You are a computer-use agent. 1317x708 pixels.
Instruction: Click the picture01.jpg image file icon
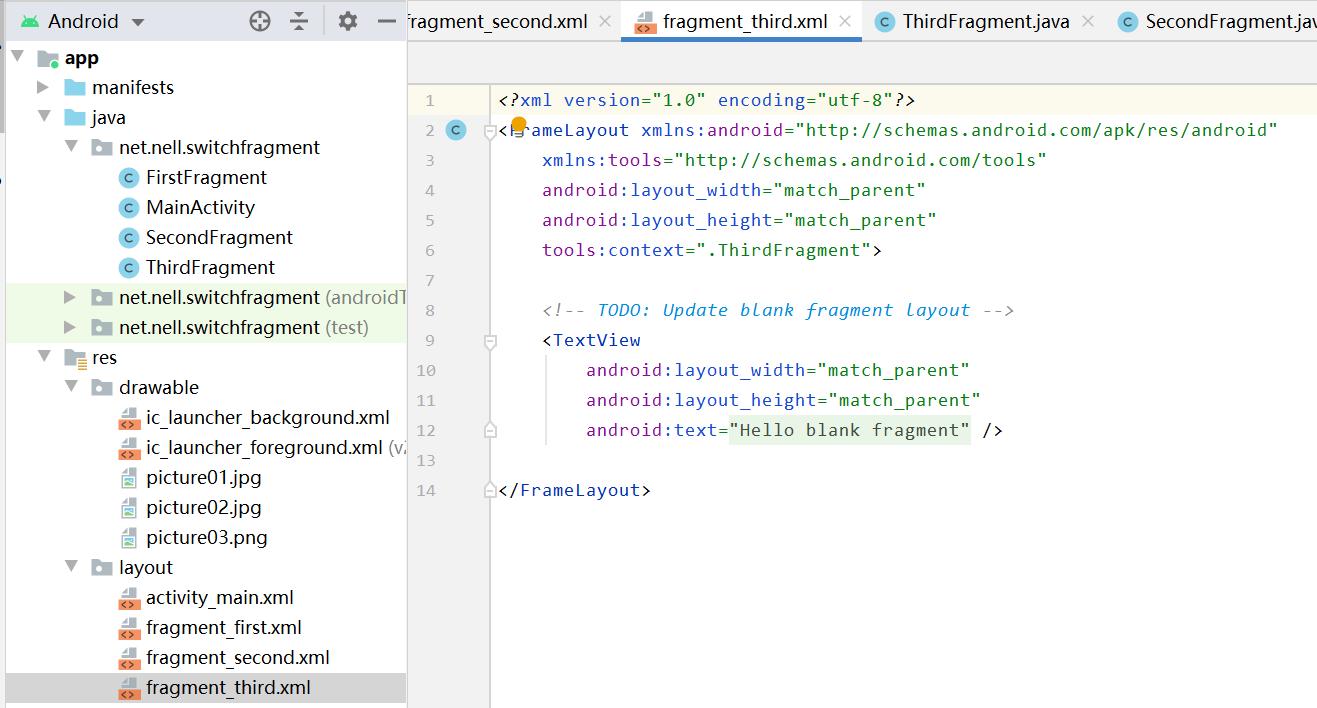coord(128,478)
